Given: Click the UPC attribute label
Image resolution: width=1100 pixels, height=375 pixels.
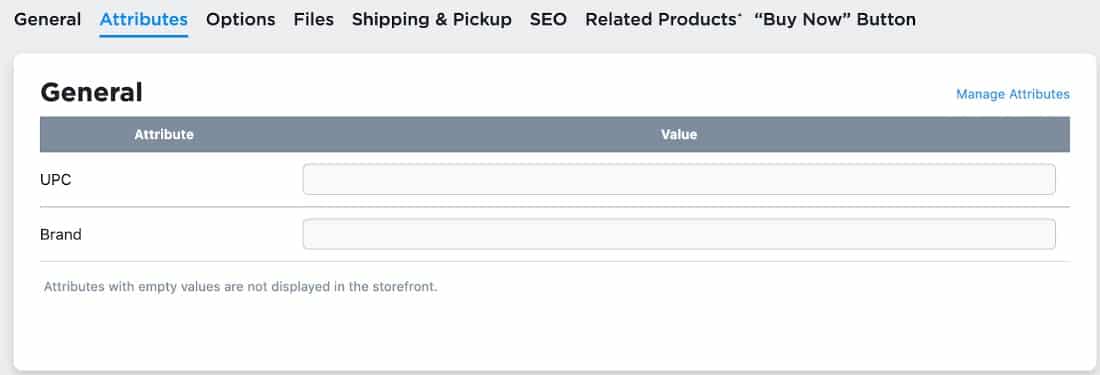Looking at the screenshot, I should (x=55, y=179).
